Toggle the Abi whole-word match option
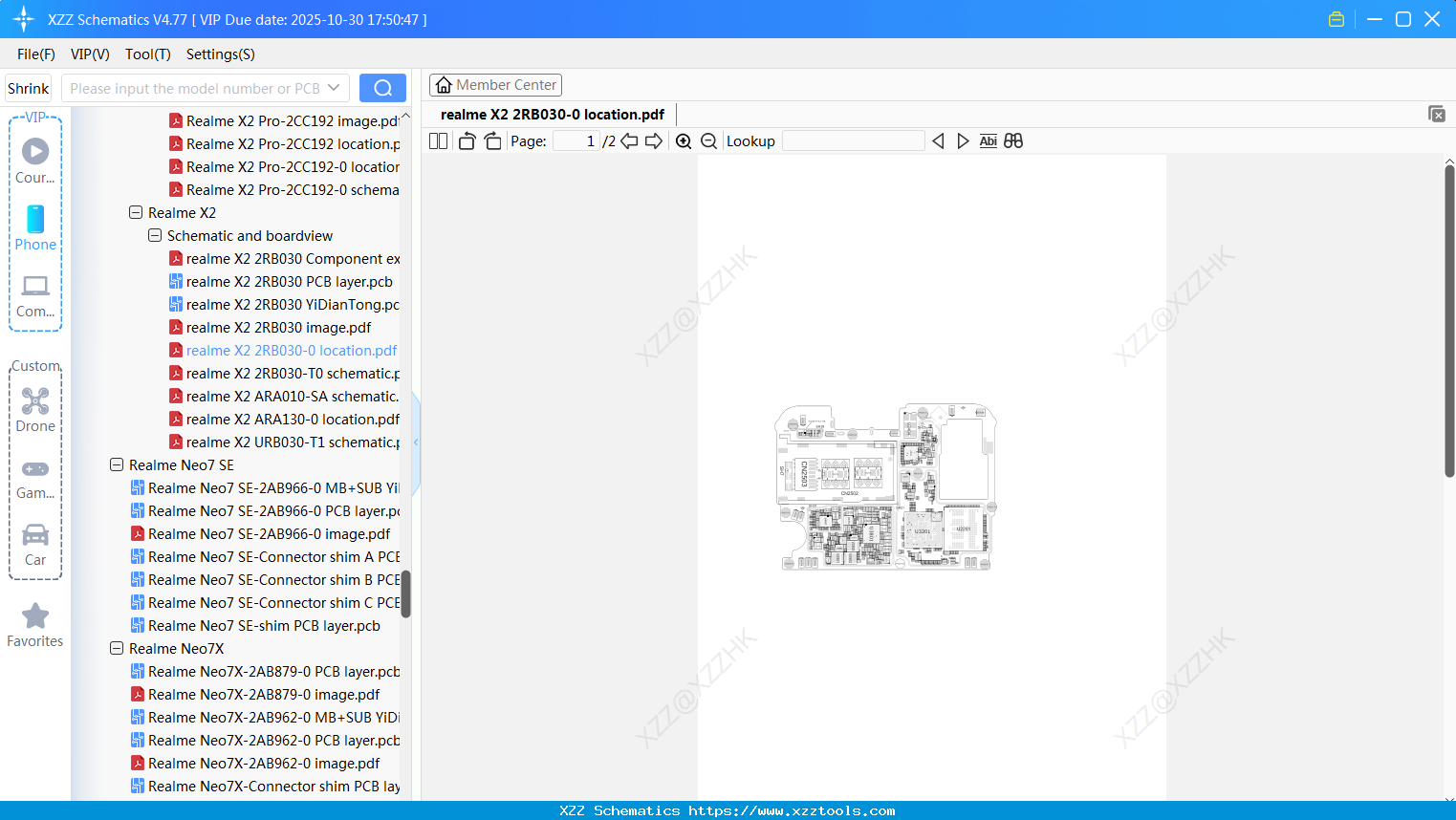The height and width of the screenshot is (820, 1456). (989, 141)
